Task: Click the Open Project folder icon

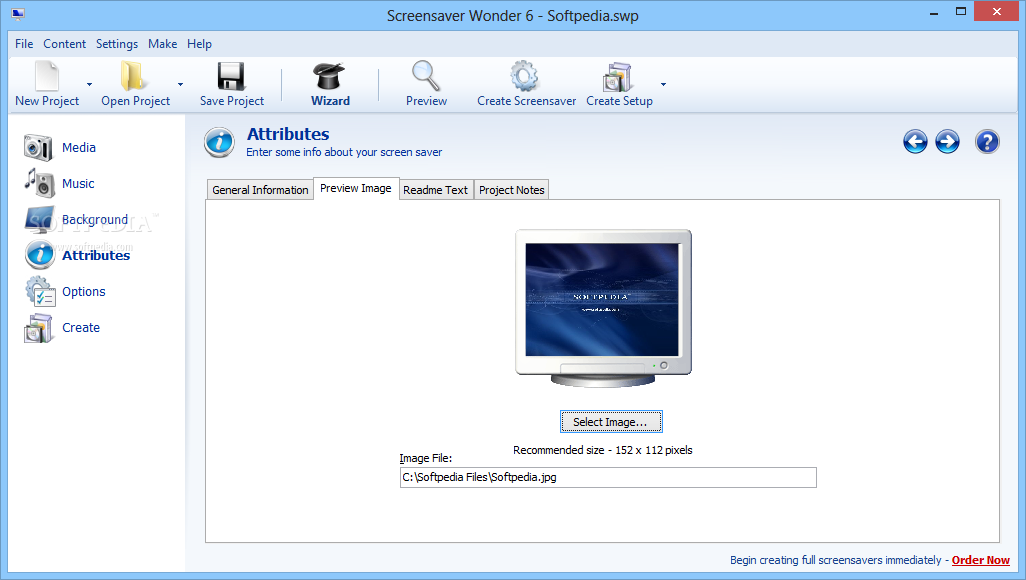Action: click(x=133, y=76)
